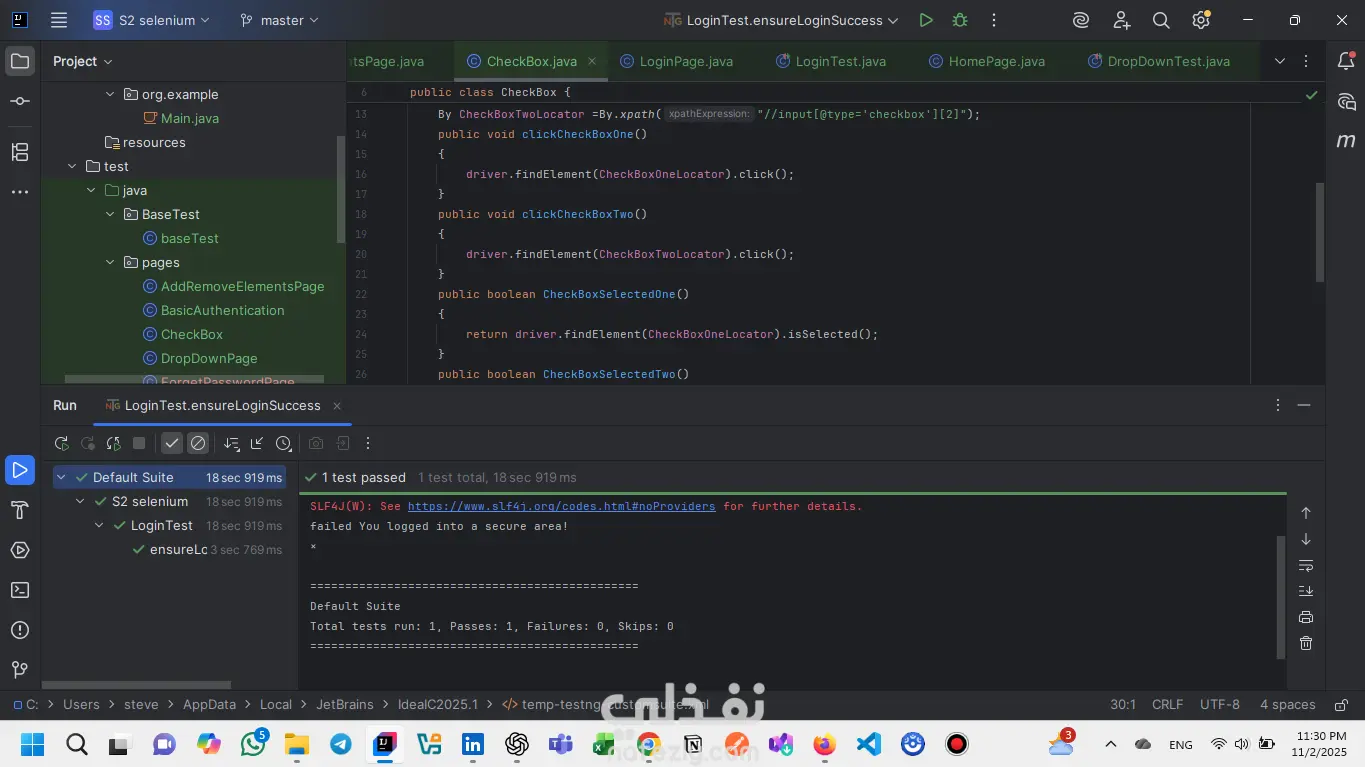
Task: Toggle Show Passed tests checkmark
Action: [x=172, y=443]
